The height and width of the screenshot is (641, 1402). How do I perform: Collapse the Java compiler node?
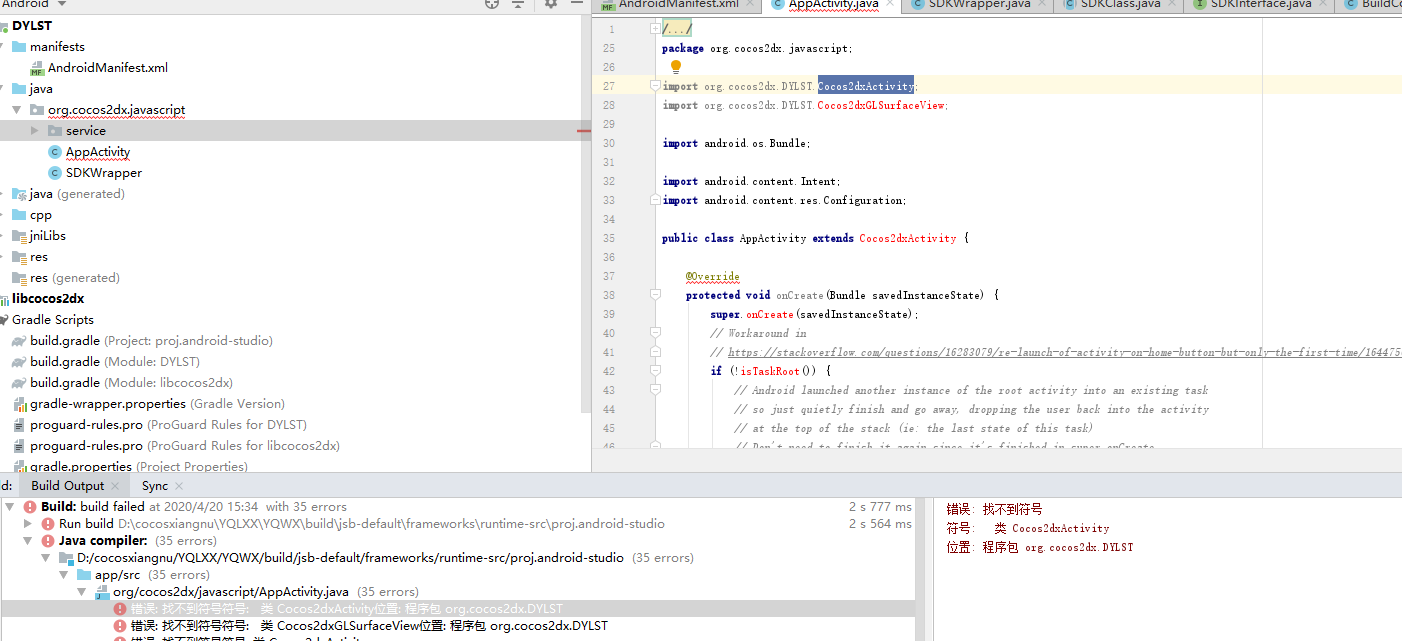click(x=28, y=541)
